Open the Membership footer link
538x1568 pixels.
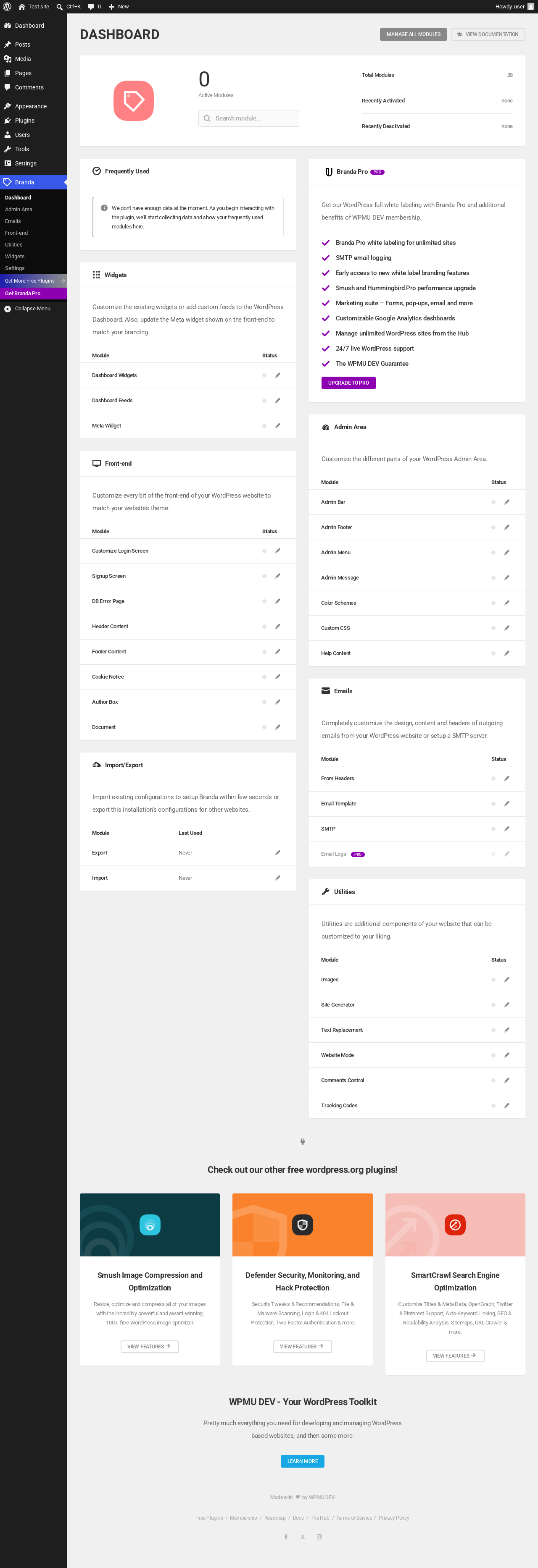pyautogui.click(x=244, y=1518)
